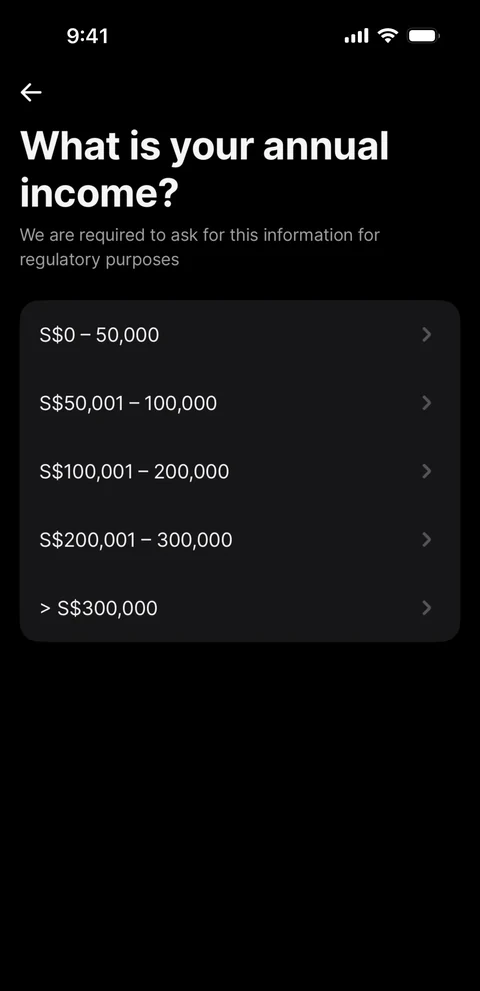
Task: Tap the Wi-Fi status icon
Action: pos(387,35)
